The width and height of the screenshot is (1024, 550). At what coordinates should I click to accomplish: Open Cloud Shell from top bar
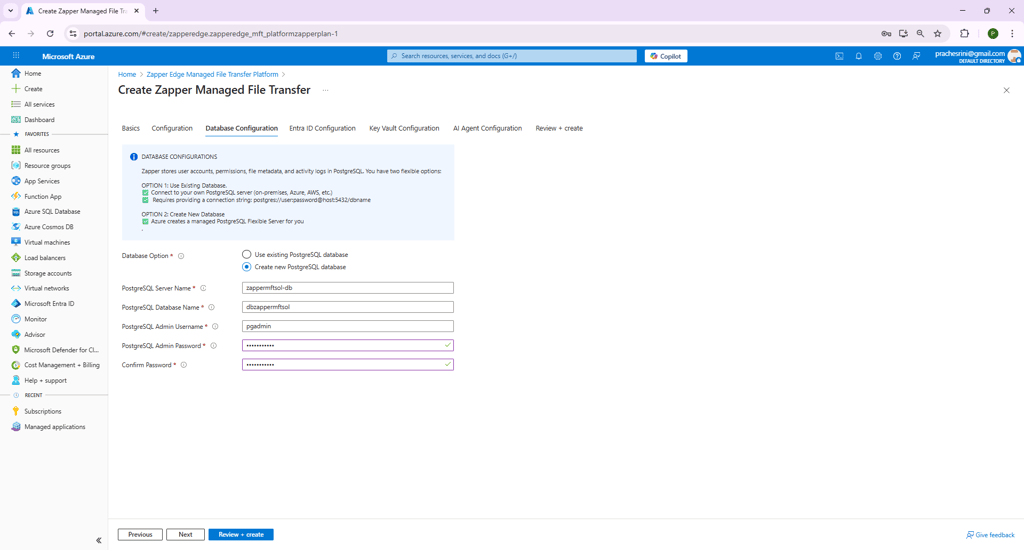pyautogui.click(x=839, y=56)
